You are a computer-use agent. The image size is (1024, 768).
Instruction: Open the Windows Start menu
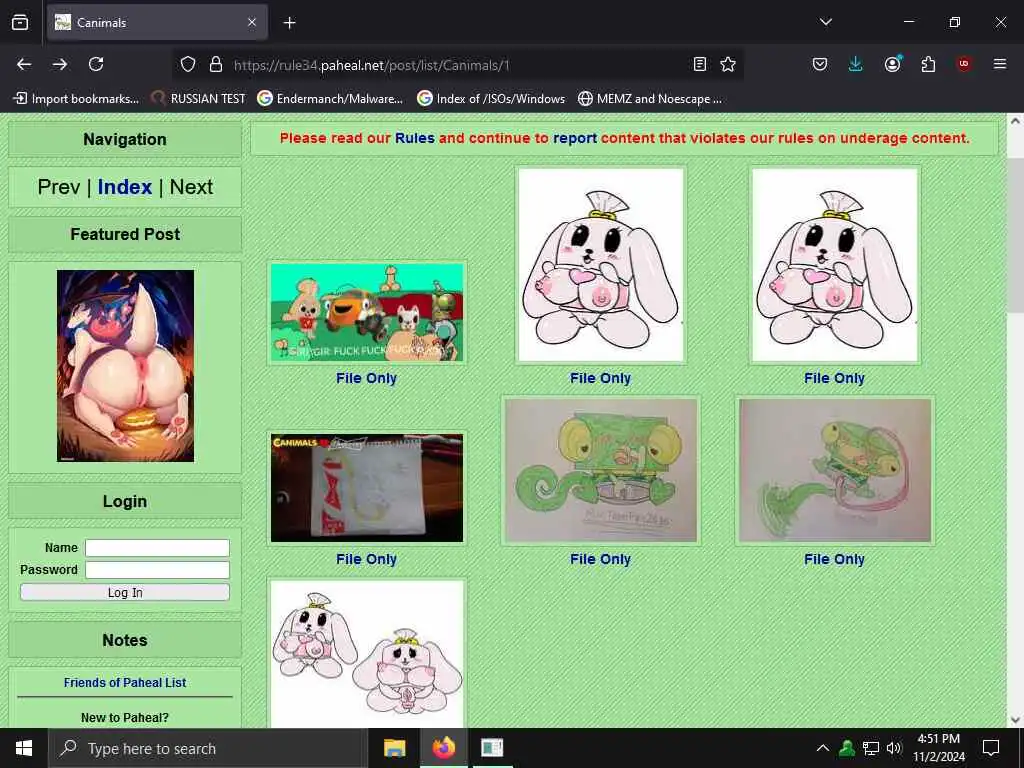pos(24,748)
